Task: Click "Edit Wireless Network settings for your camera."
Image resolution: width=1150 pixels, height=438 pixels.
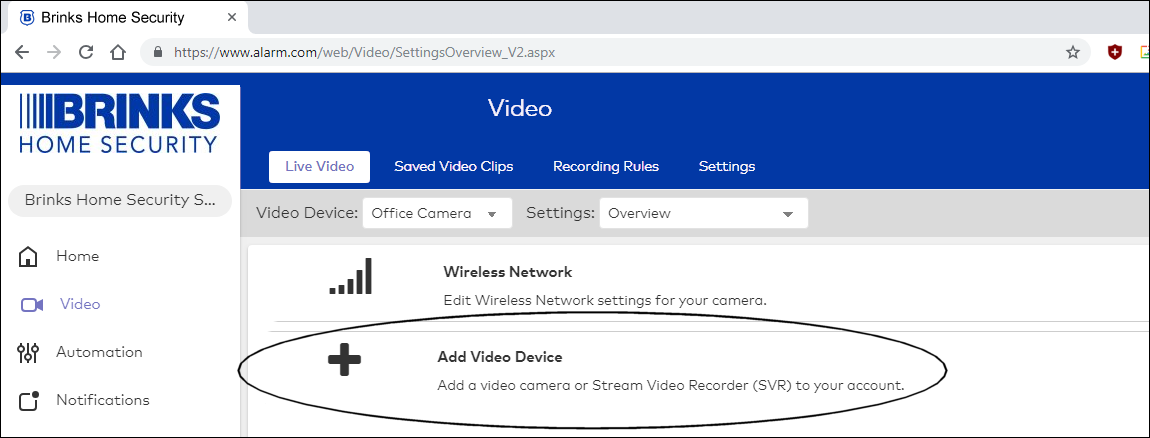Action: pos(605,301)
